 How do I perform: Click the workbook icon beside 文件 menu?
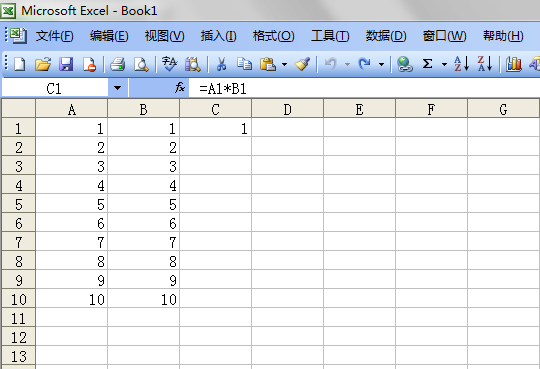tap(18, 35)
